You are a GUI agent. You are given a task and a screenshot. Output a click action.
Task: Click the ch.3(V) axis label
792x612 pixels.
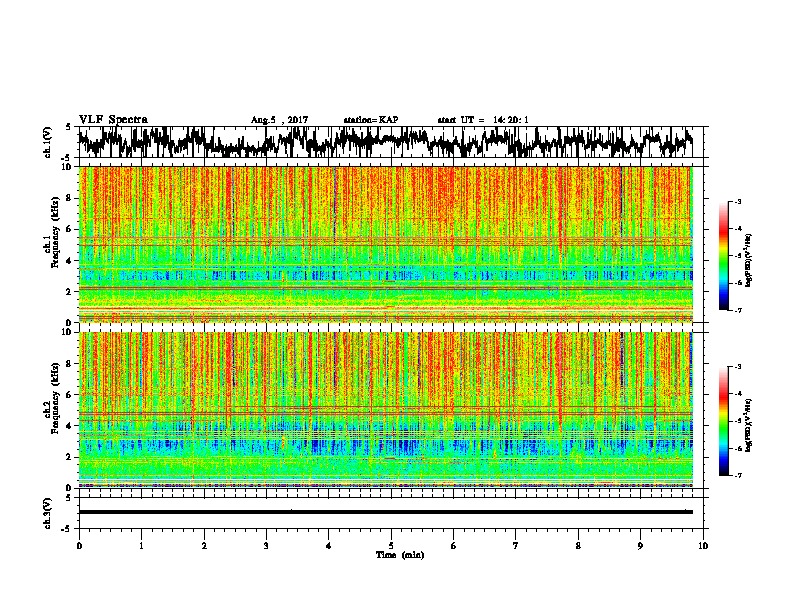pyautogui.click(x=48, y=513)
